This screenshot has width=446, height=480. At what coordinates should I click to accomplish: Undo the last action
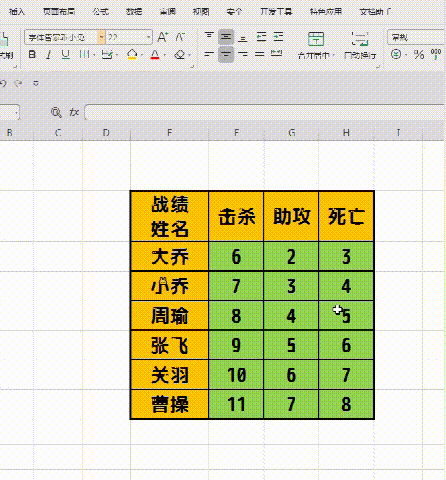[3, 83]
